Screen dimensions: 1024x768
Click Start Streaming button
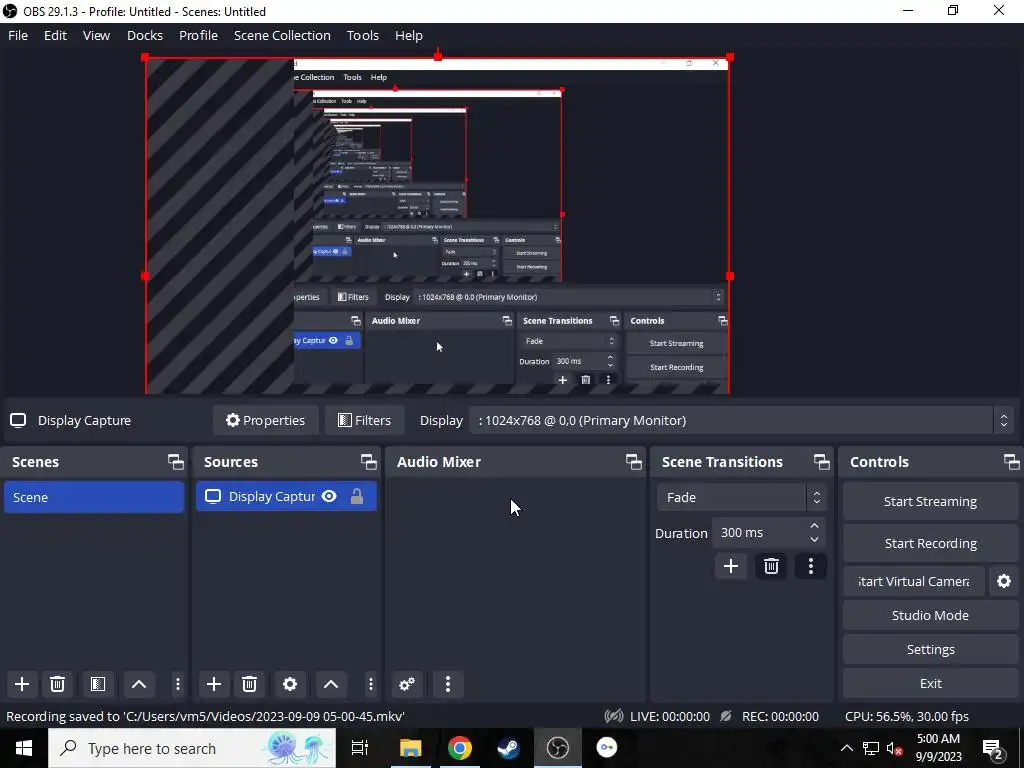click(930, 502)
